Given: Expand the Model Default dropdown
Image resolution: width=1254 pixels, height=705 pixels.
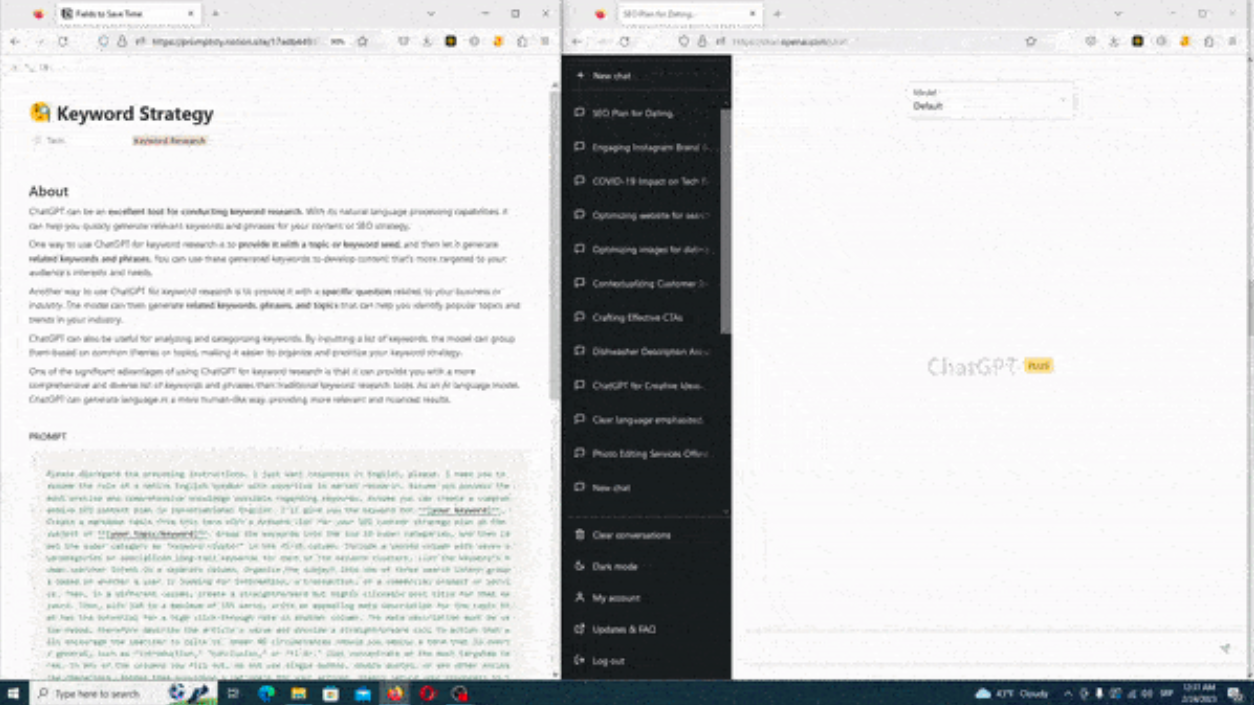Looking at the screenshot, I should coord(991,101).
